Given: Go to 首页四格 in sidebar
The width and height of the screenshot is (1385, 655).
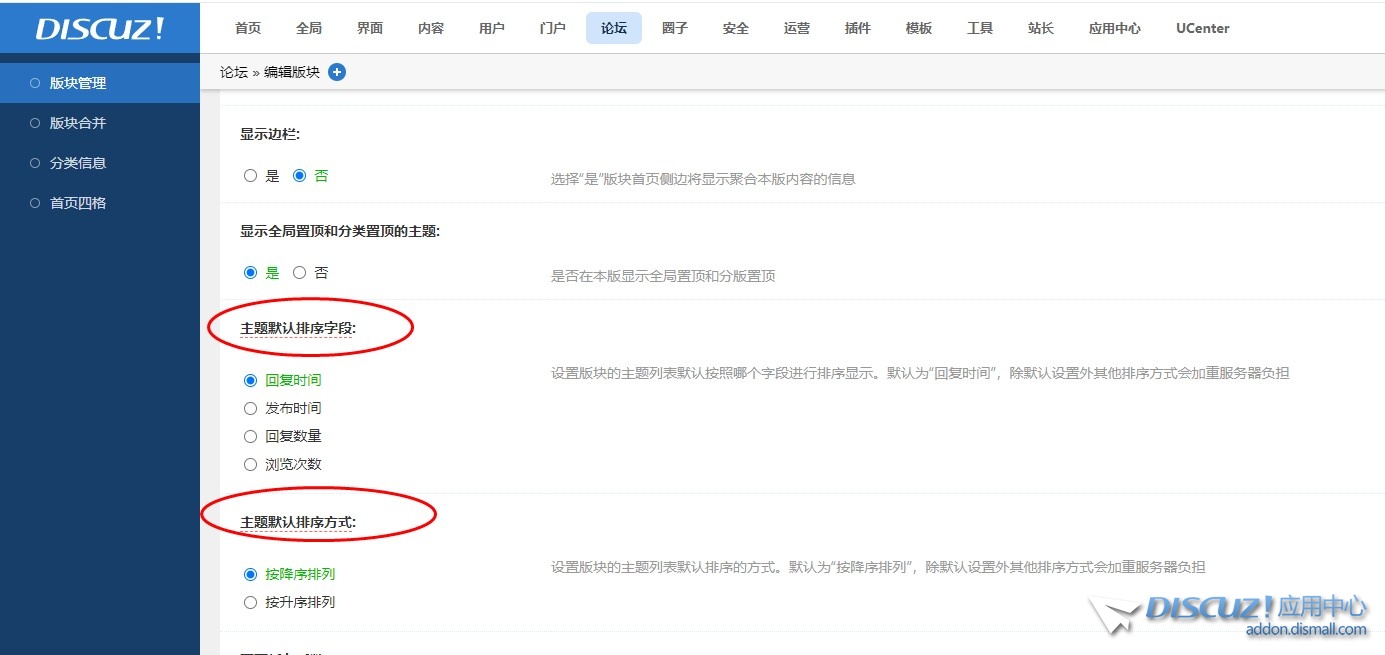Looking at the screenshot, I should (100, 203).
